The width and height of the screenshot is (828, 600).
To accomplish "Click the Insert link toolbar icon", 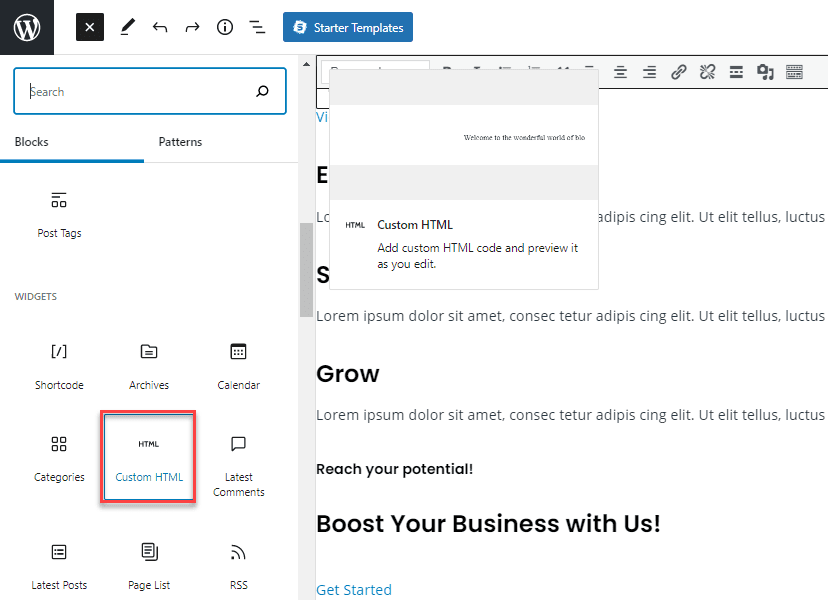I will (679, 72).
